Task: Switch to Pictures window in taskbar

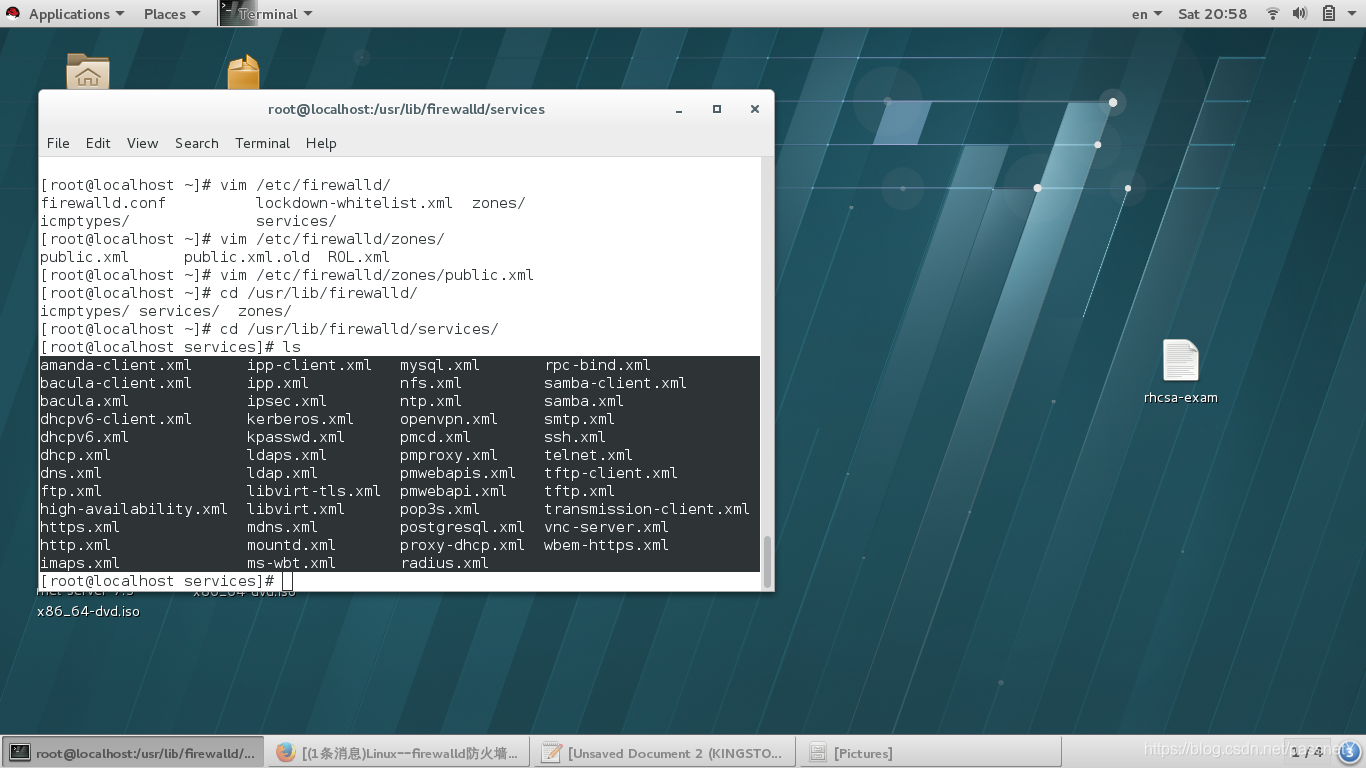Action: pos(931,753)
